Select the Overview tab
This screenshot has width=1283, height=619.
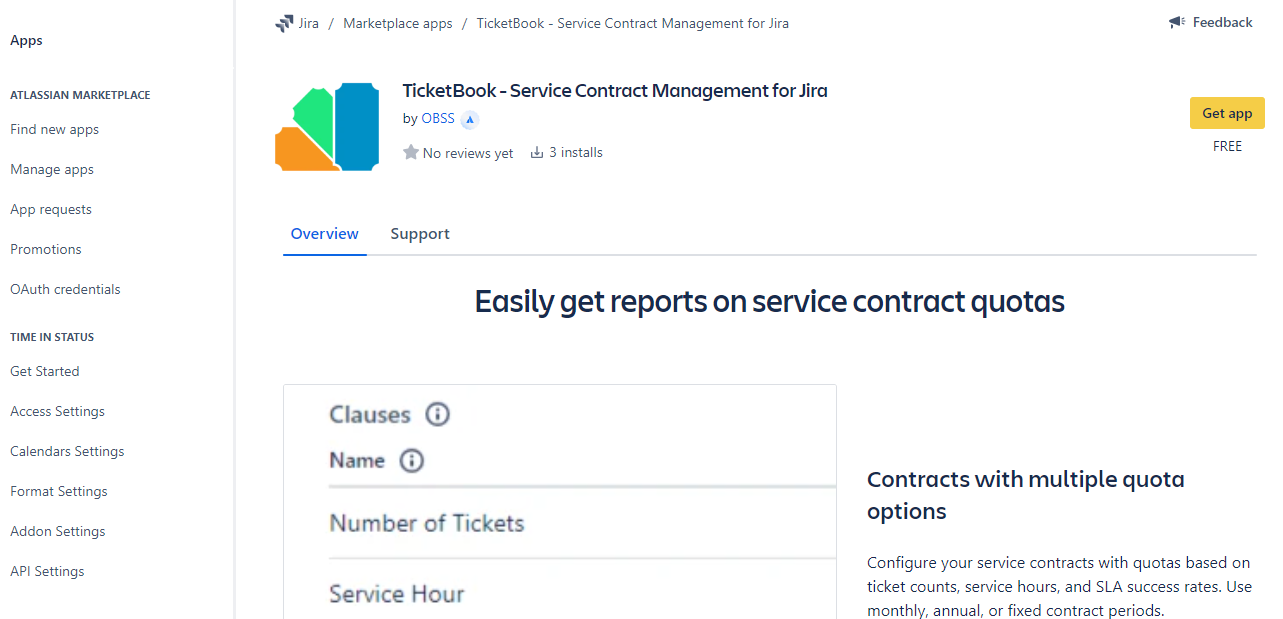tap(324, 234)
